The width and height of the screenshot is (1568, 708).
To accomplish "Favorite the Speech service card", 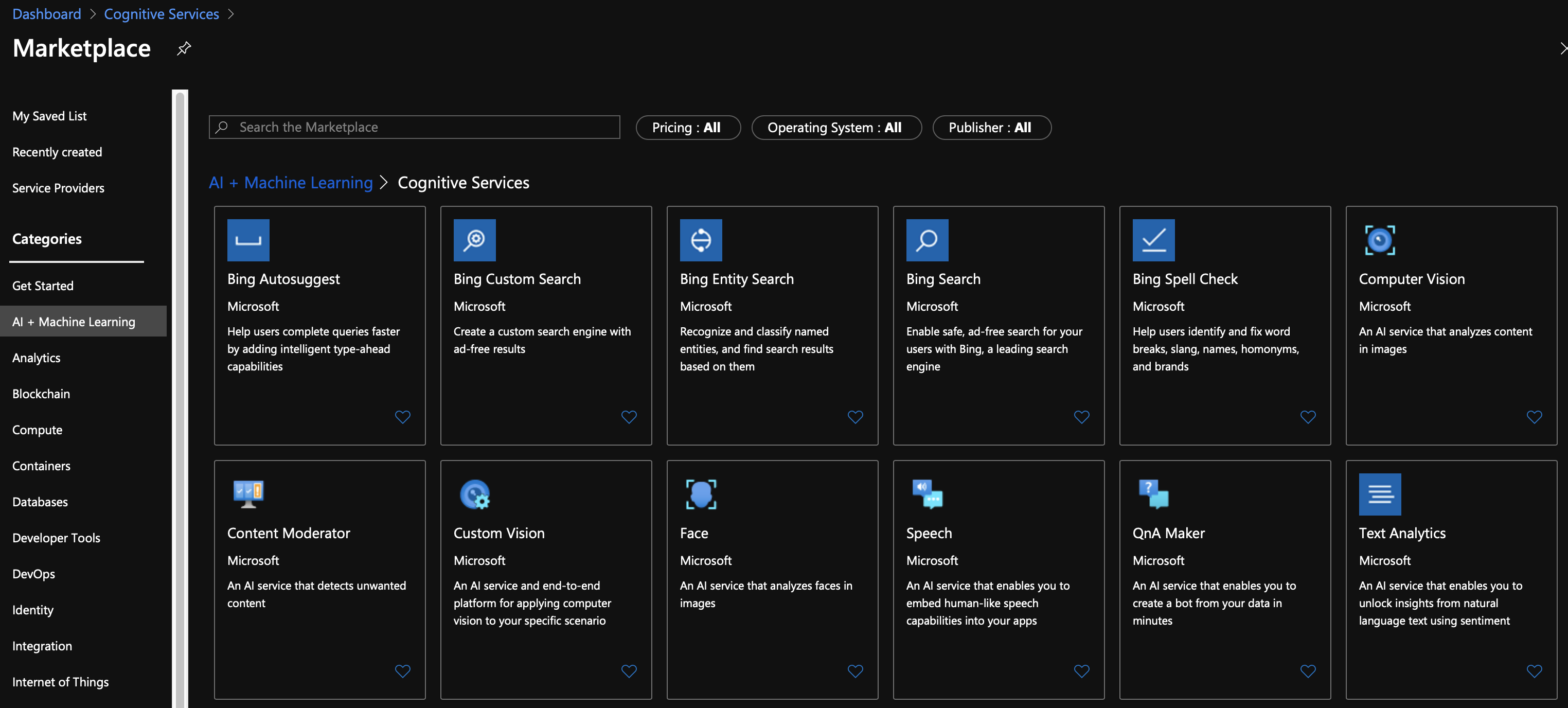I will click(1082, 671).
